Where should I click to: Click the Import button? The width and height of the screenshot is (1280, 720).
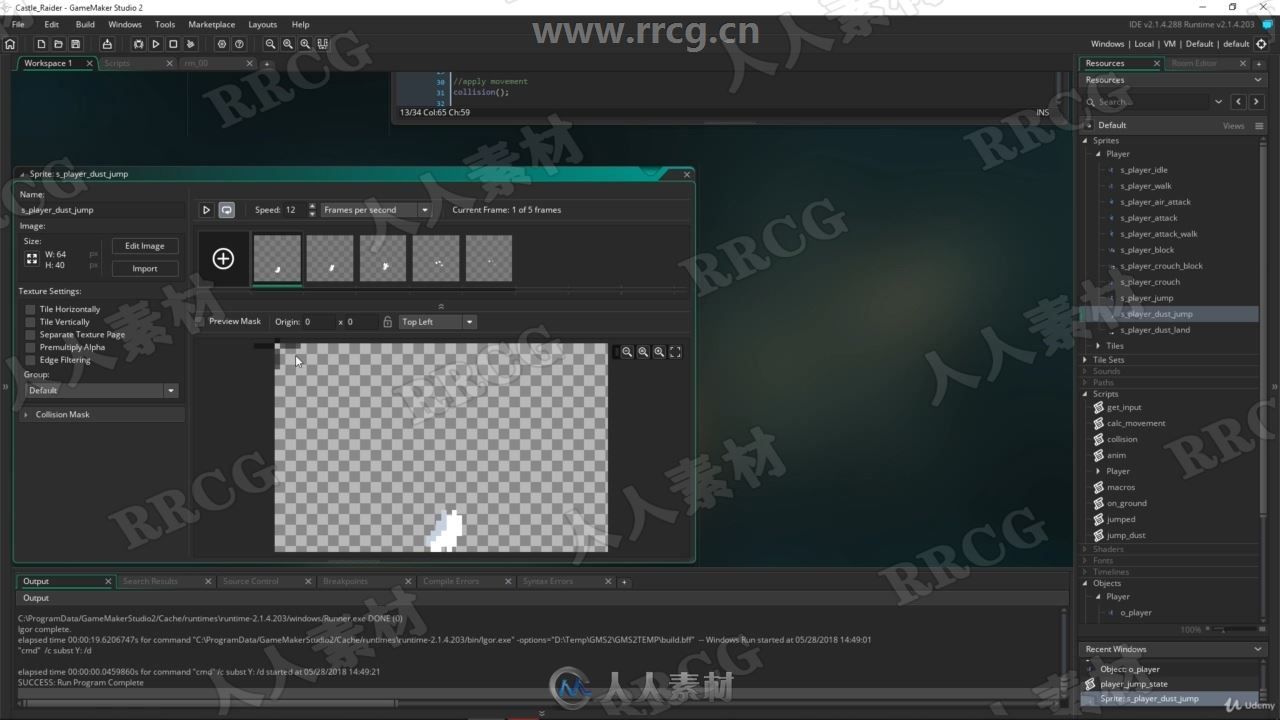pos(145,268)
